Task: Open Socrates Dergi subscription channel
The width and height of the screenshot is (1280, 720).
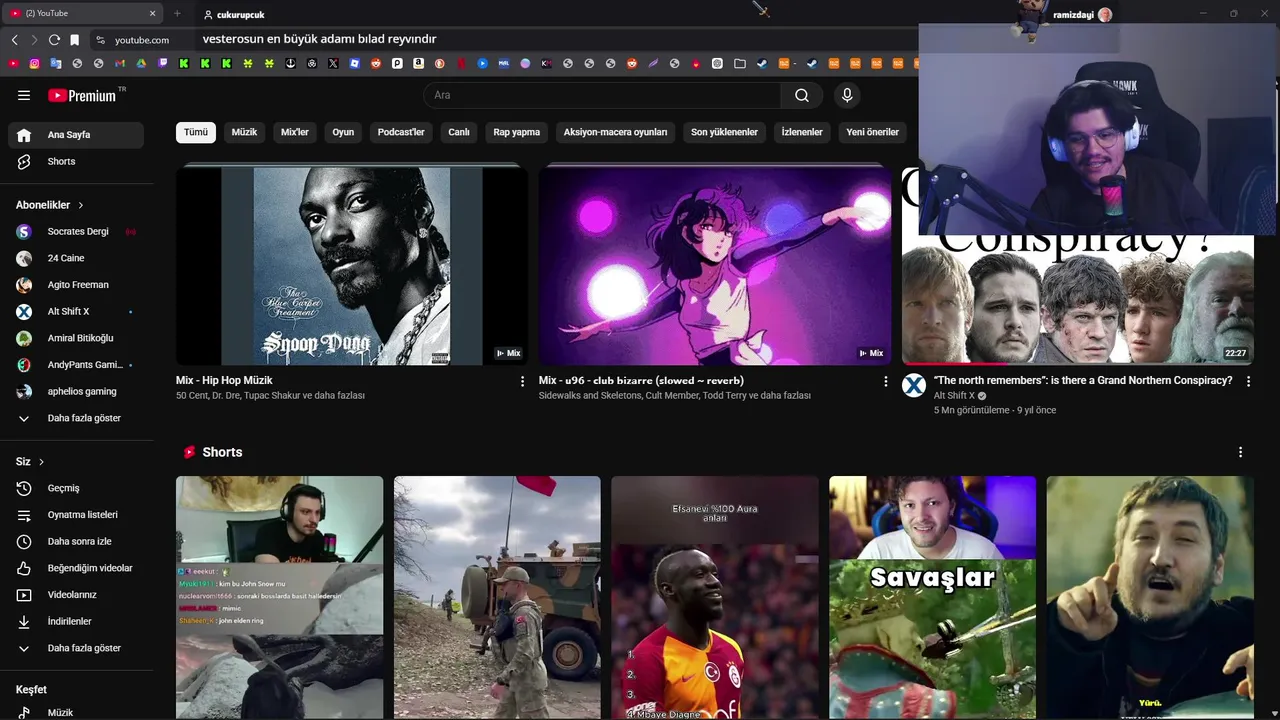Action: pos(76,232)
